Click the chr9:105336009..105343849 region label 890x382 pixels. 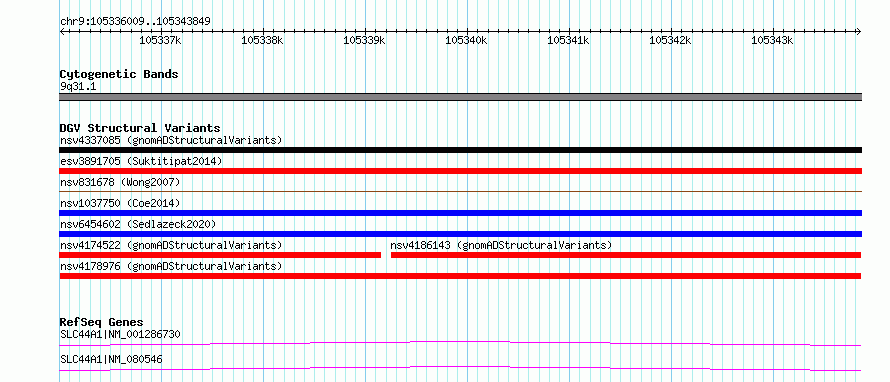135,22
